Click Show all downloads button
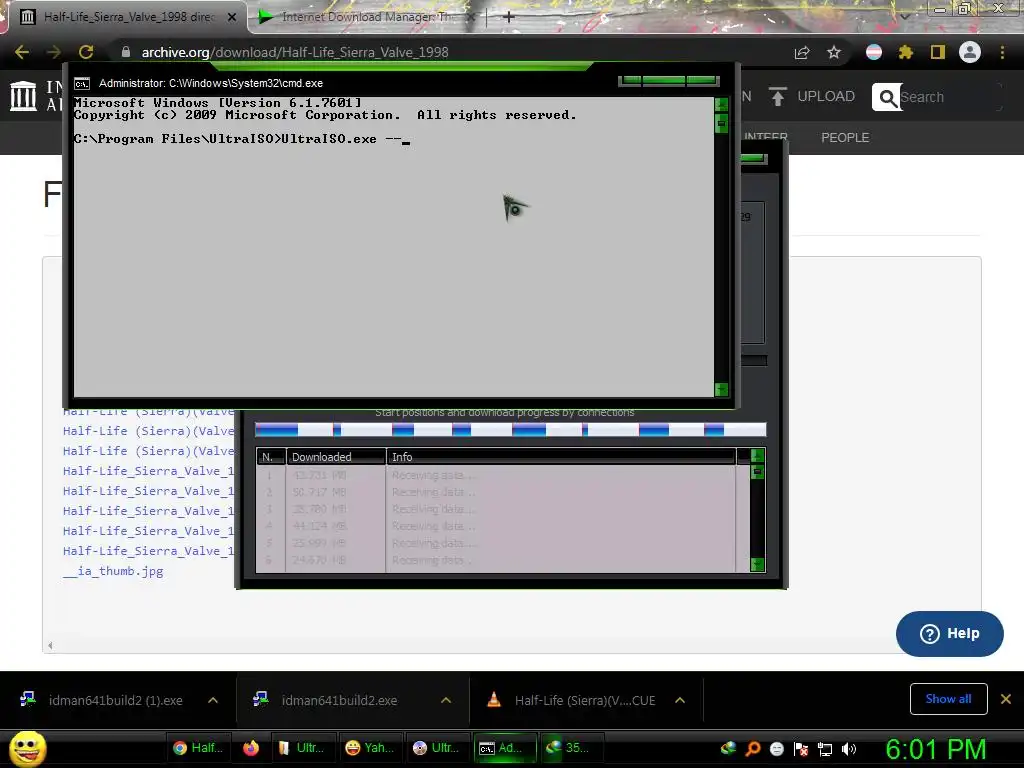Viewport: 1024px width, 768px height. click(948, 699)
